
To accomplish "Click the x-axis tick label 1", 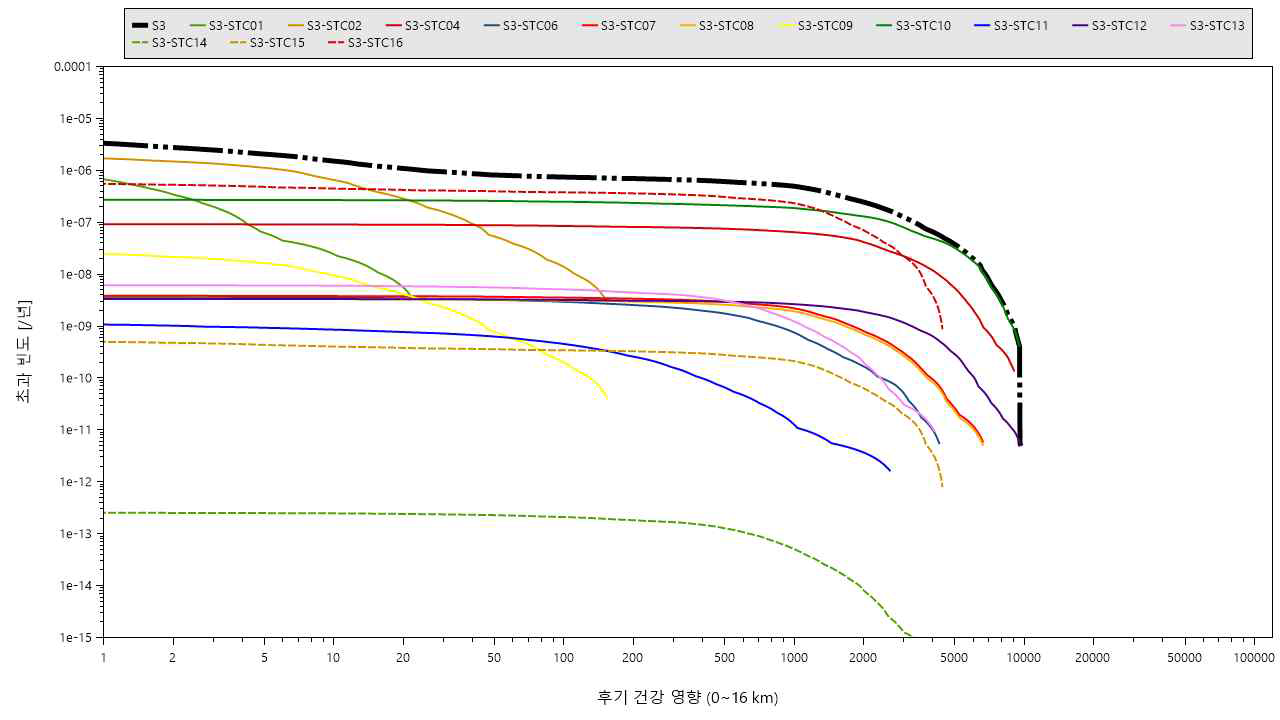I will pos(103,658).
